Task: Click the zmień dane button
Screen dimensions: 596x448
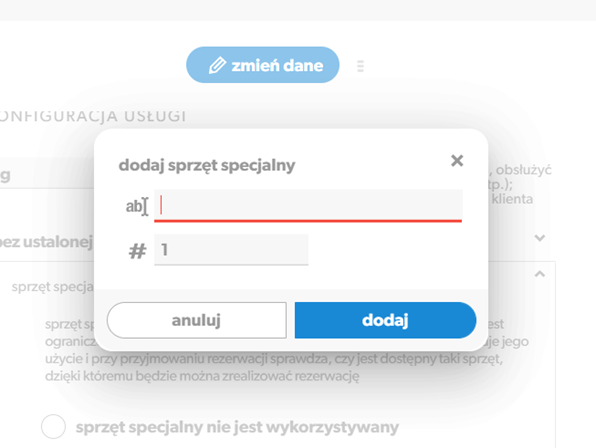Action: 263,65
